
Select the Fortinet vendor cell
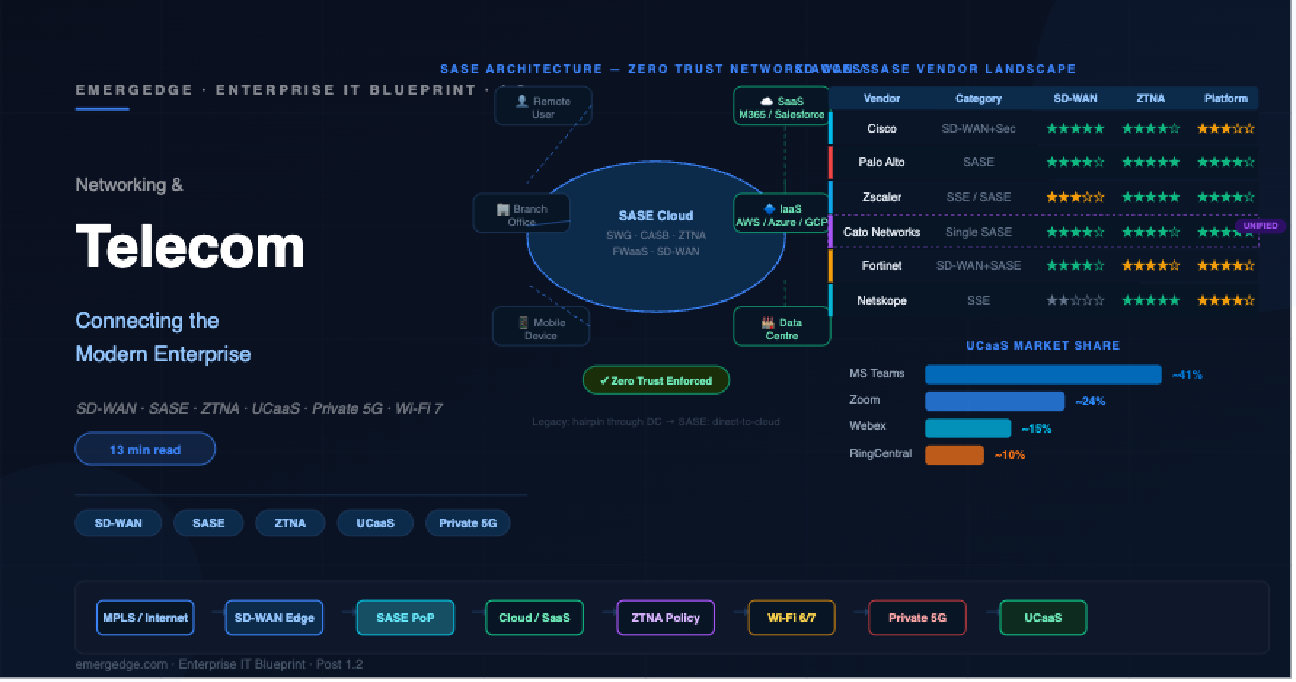tap(882, 266)
